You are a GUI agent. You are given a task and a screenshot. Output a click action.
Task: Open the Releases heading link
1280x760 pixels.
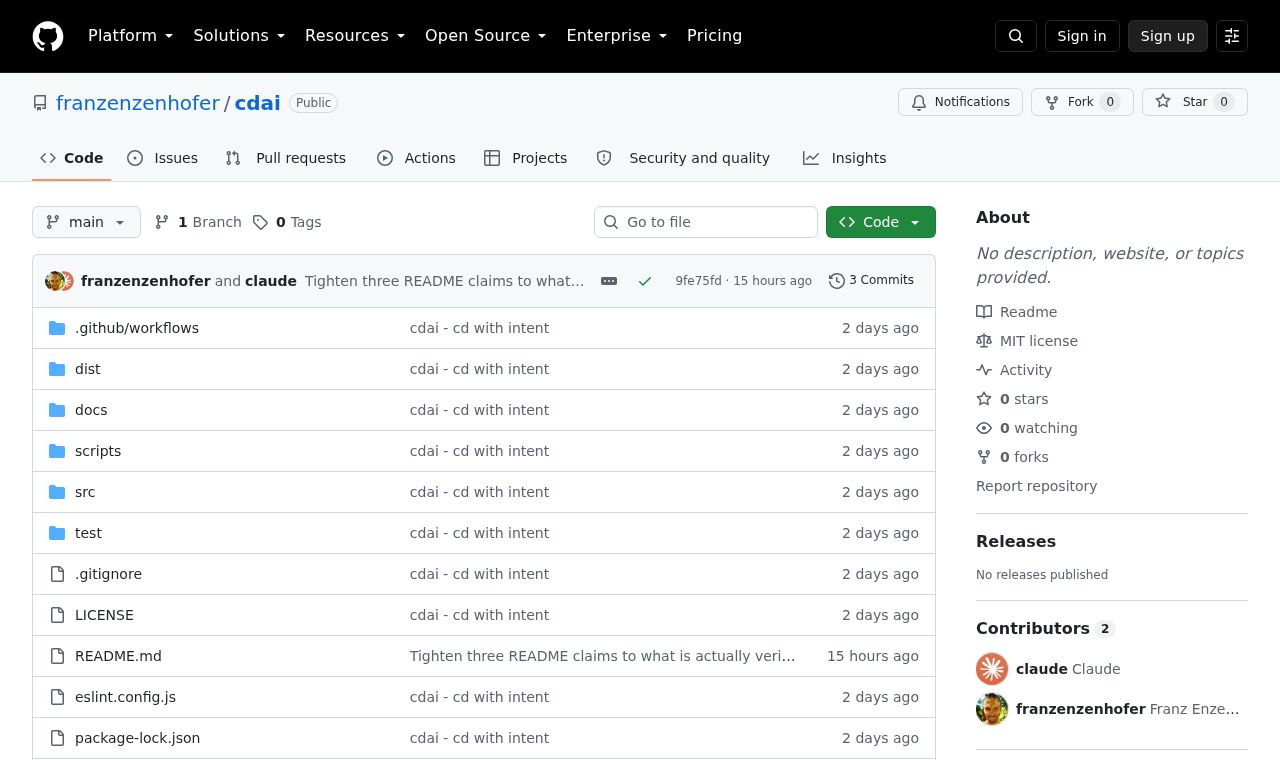(1016, 541)
